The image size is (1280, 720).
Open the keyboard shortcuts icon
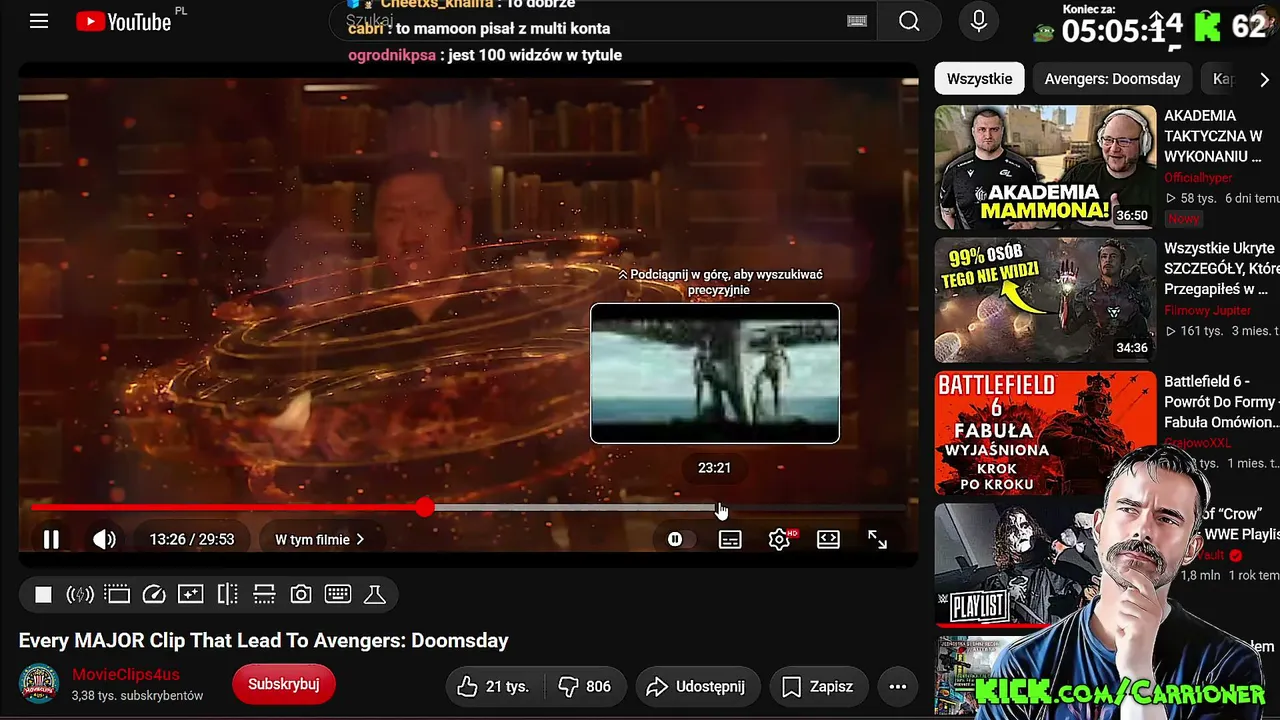coord(338,595)
